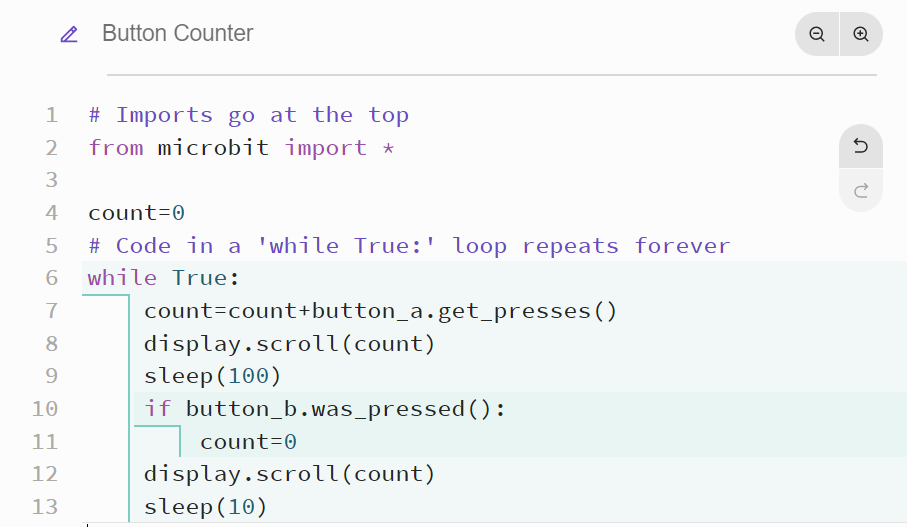Click the indented 'count=0' inside the if block
Image resolution: width=907 pixels, height=527 pixels.
[248, 441]
